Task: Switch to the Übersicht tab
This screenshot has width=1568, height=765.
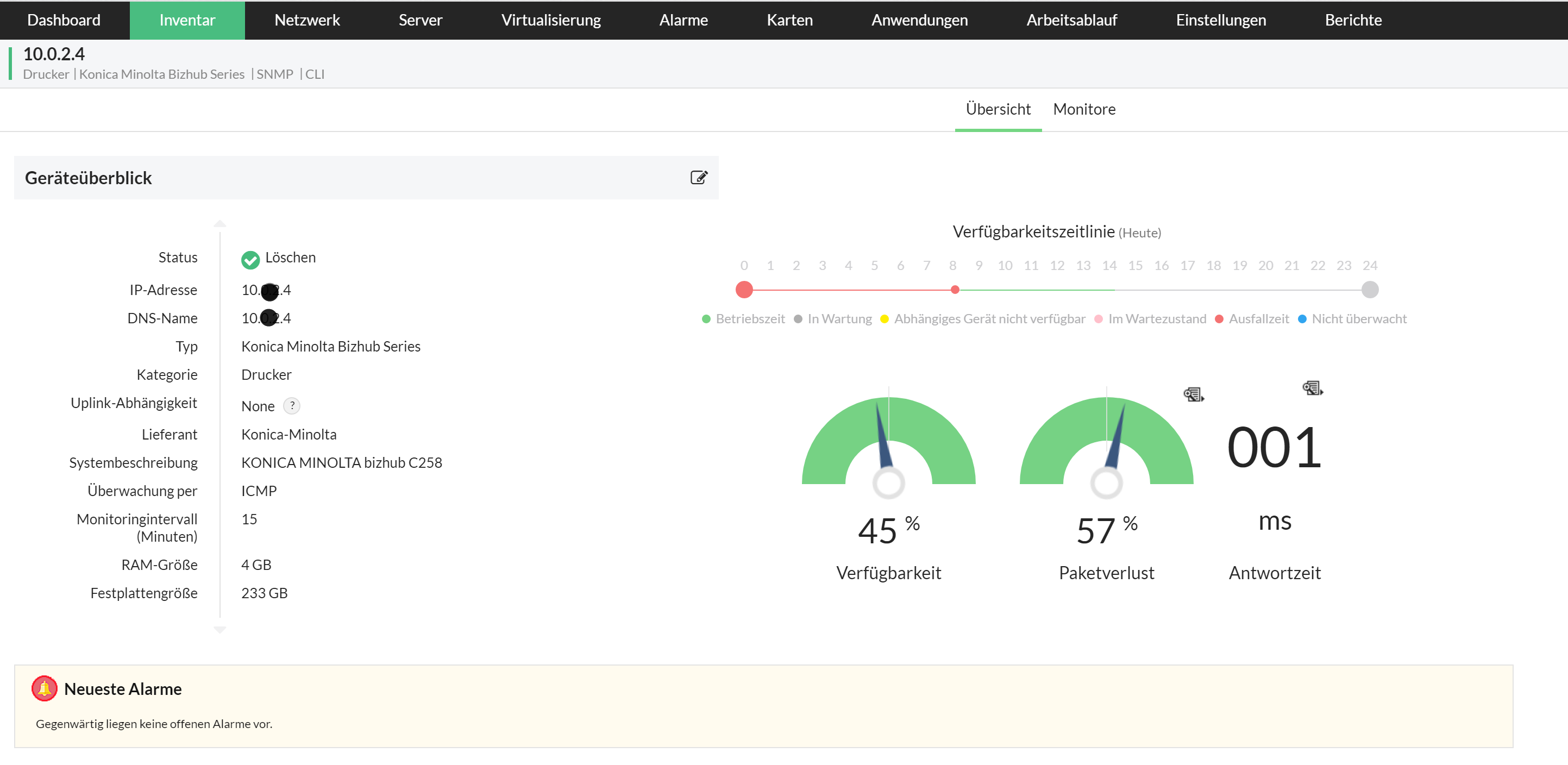Action: coord(998,109)
